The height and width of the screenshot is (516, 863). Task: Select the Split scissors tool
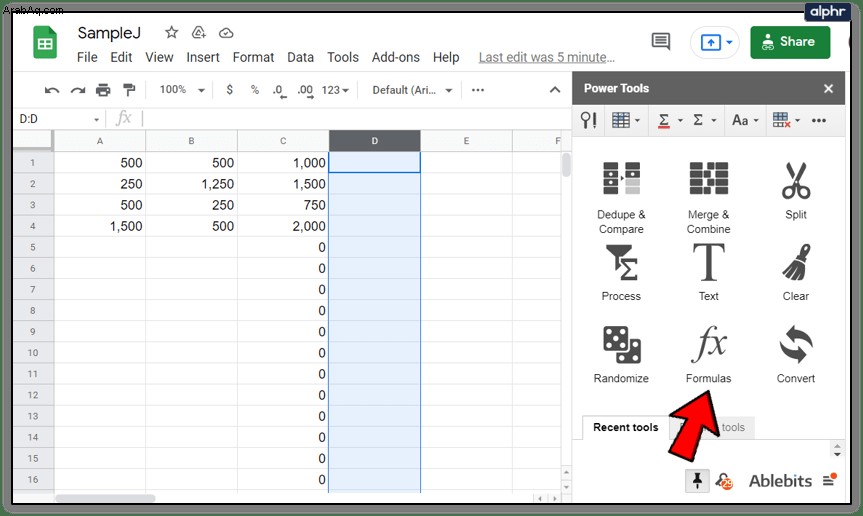796,190
